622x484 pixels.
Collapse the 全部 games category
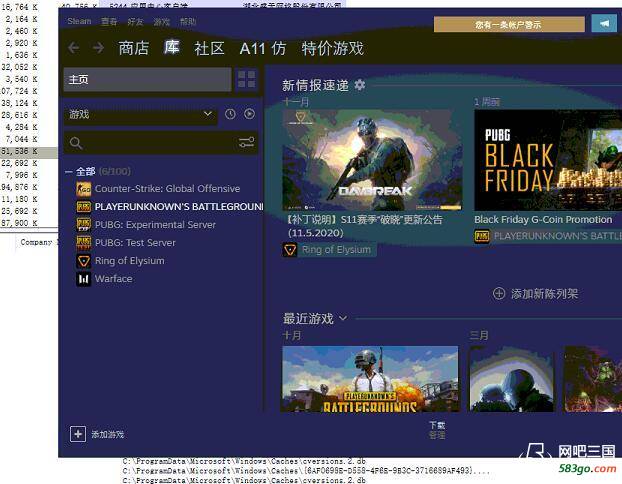(x=69, y=171)
